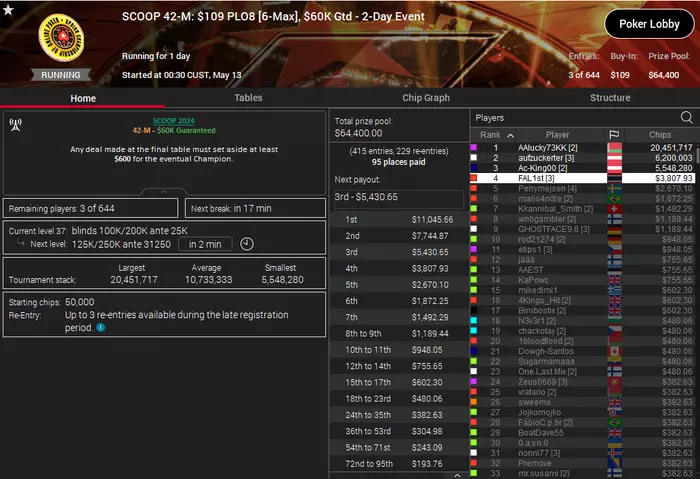Screen dimensions: 700x479
Task: Collapse the tournament info panel chevron
Action: 164,192
